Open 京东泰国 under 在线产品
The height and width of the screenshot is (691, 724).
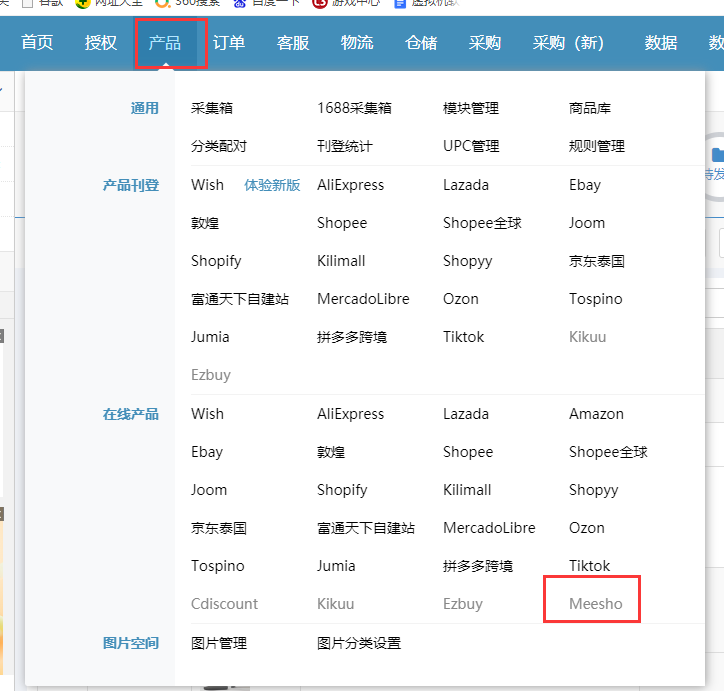pos(219,528)
